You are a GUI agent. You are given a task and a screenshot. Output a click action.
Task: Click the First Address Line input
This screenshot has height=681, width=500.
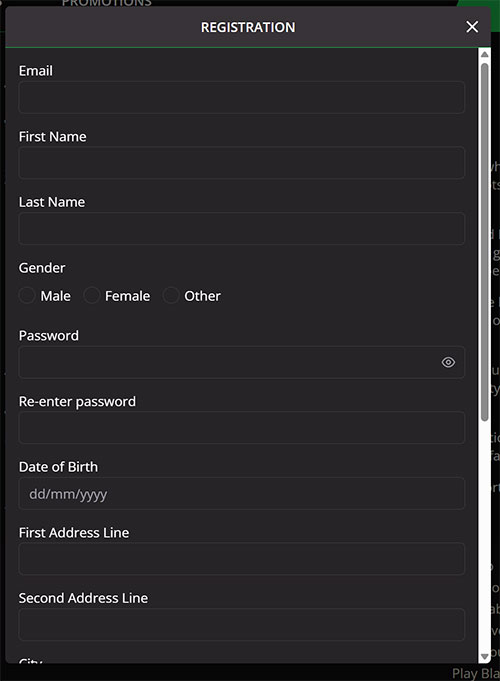[242, 559]
